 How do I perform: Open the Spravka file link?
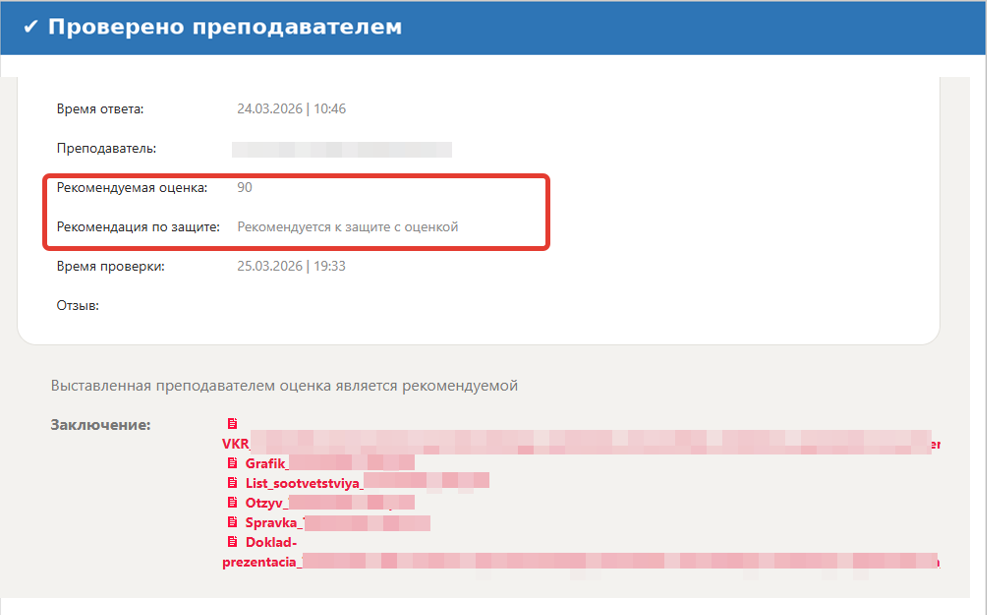(x=337, y=523)
